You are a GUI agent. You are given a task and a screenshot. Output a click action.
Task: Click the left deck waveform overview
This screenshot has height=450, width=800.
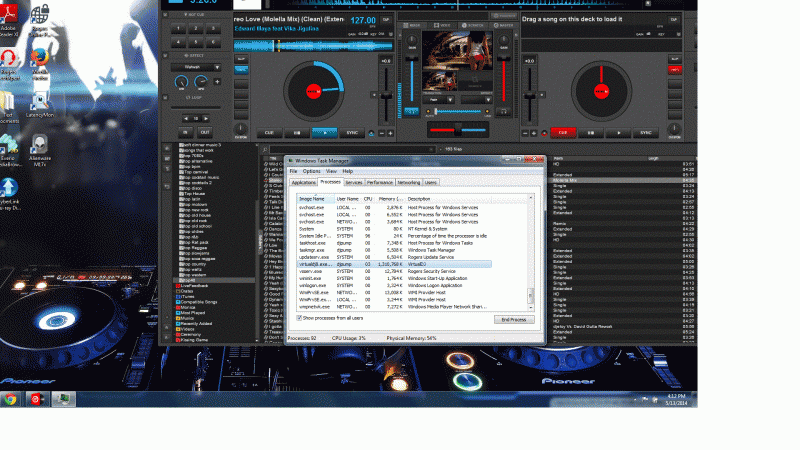[x=313, y=46]
